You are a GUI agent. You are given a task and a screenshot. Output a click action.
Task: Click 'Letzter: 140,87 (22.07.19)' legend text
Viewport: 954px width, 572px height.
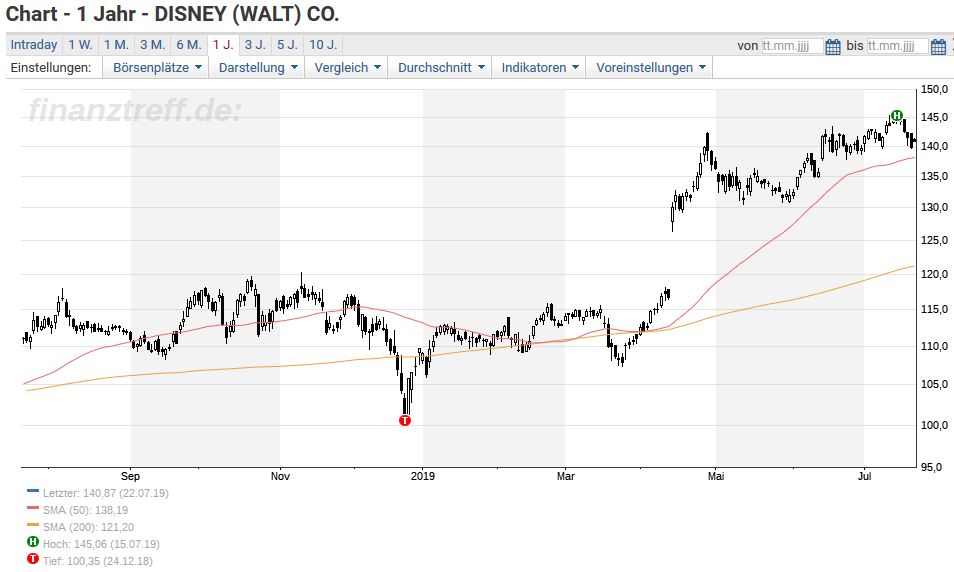point(106,493)
